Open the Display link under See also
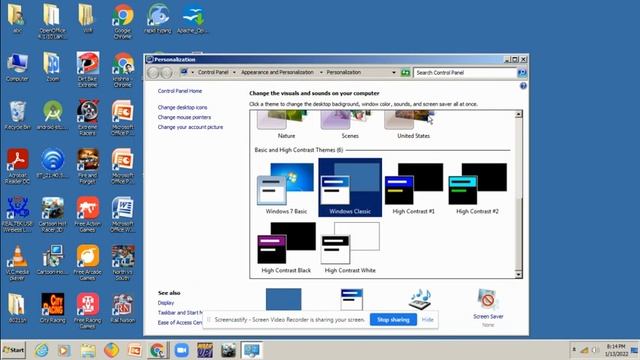The height and width of the screenshot is (360, 640). pyautogui.click(x=166, y=303)
